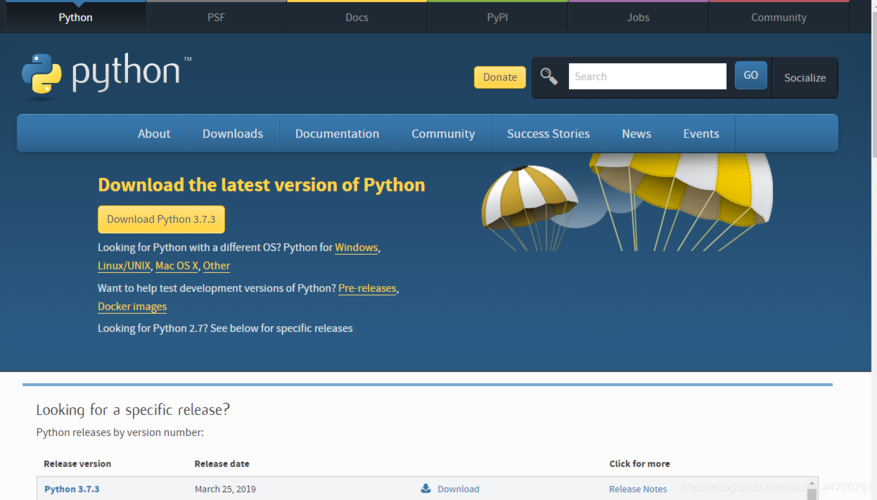This screenshot has width=877, height=500.
Task: Open the Success Stories menu
Action: coord(548,134)
